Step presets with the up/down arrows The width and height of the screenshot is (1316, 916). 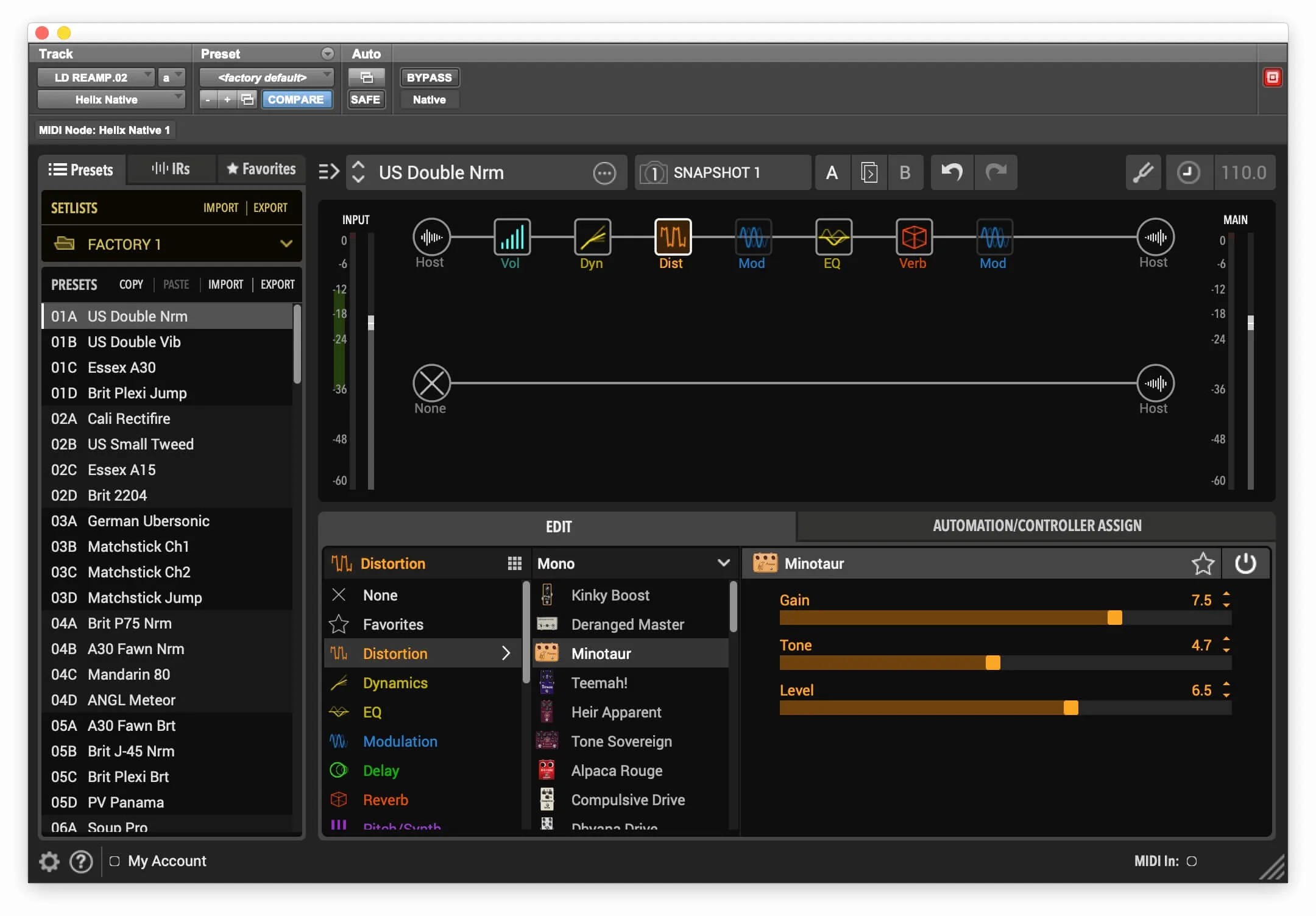(x=358, y=172)
